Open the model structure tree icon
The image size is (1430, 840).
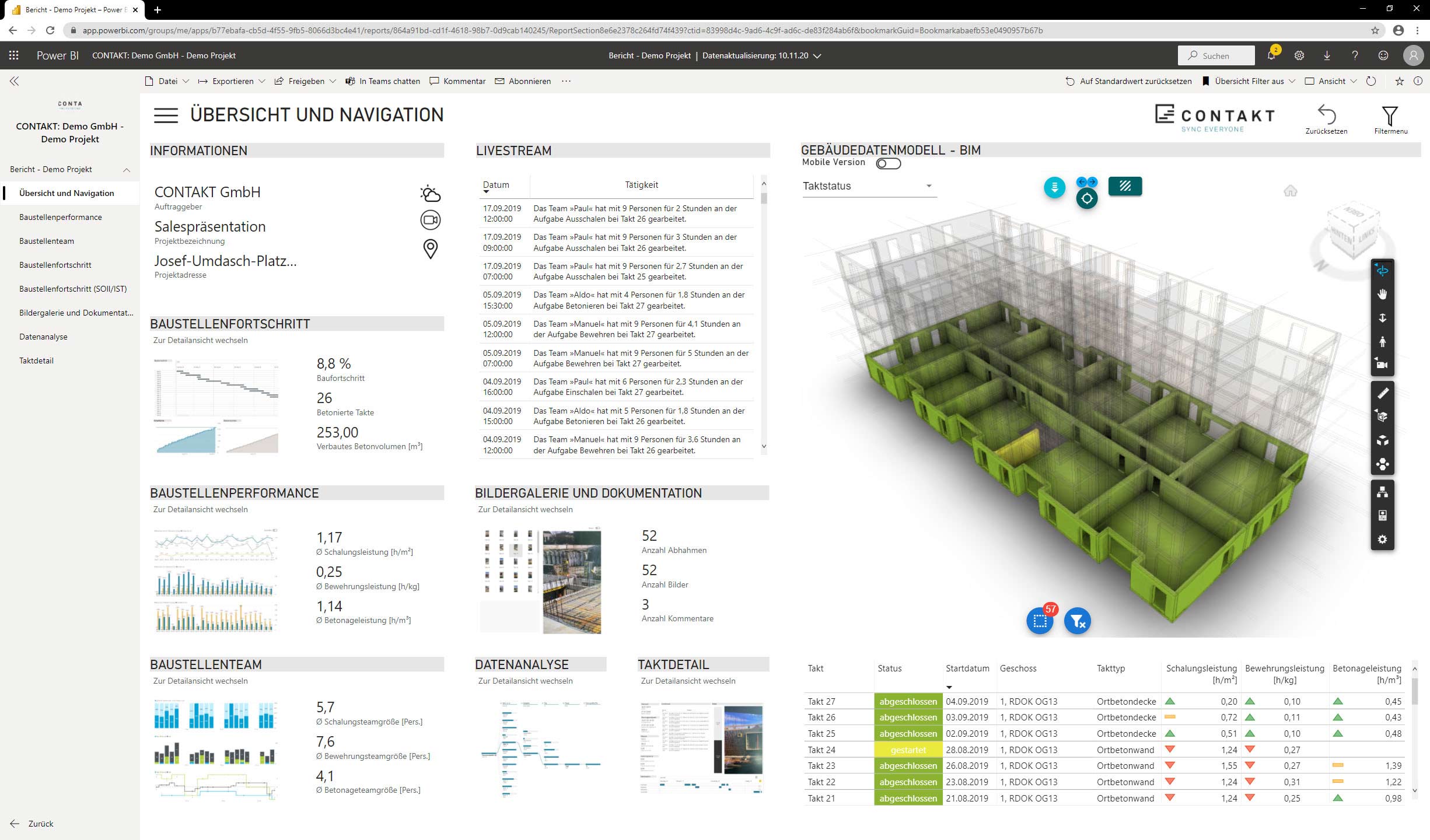point(1382,492)
